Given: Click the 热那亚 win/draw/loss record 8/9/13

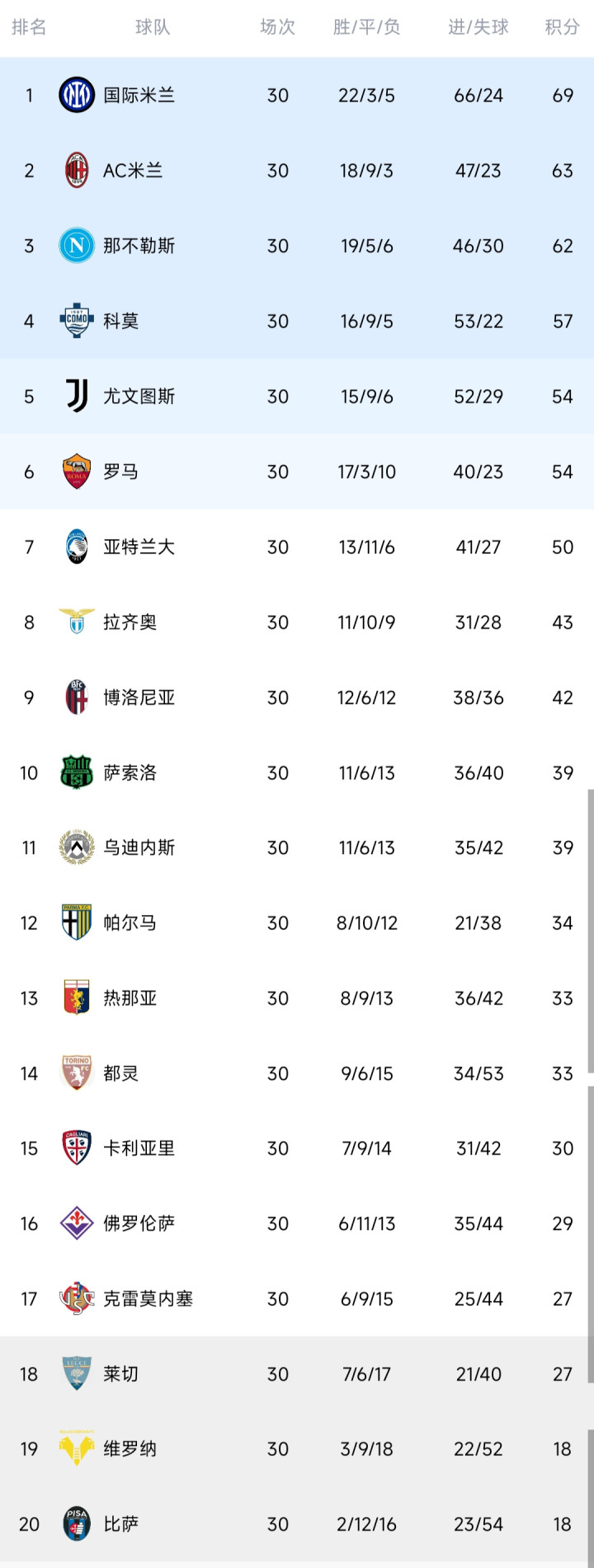Looking at the screenshot, I should click(x=366, y=998).
